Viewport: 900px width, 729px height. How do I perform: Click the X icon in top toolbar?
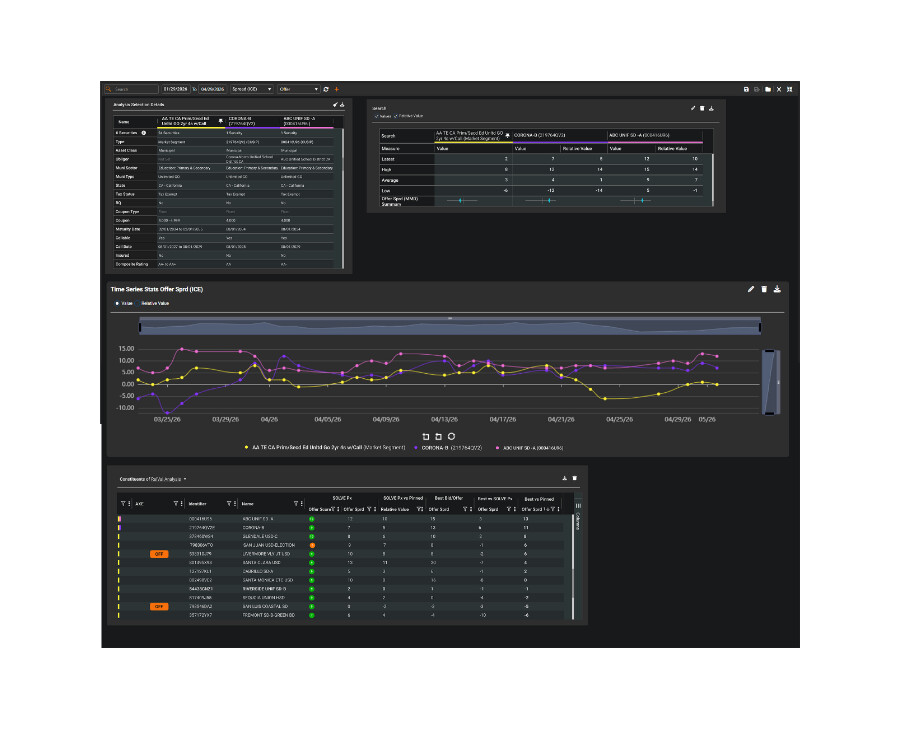pyautogui.click(x=779, y=89)
